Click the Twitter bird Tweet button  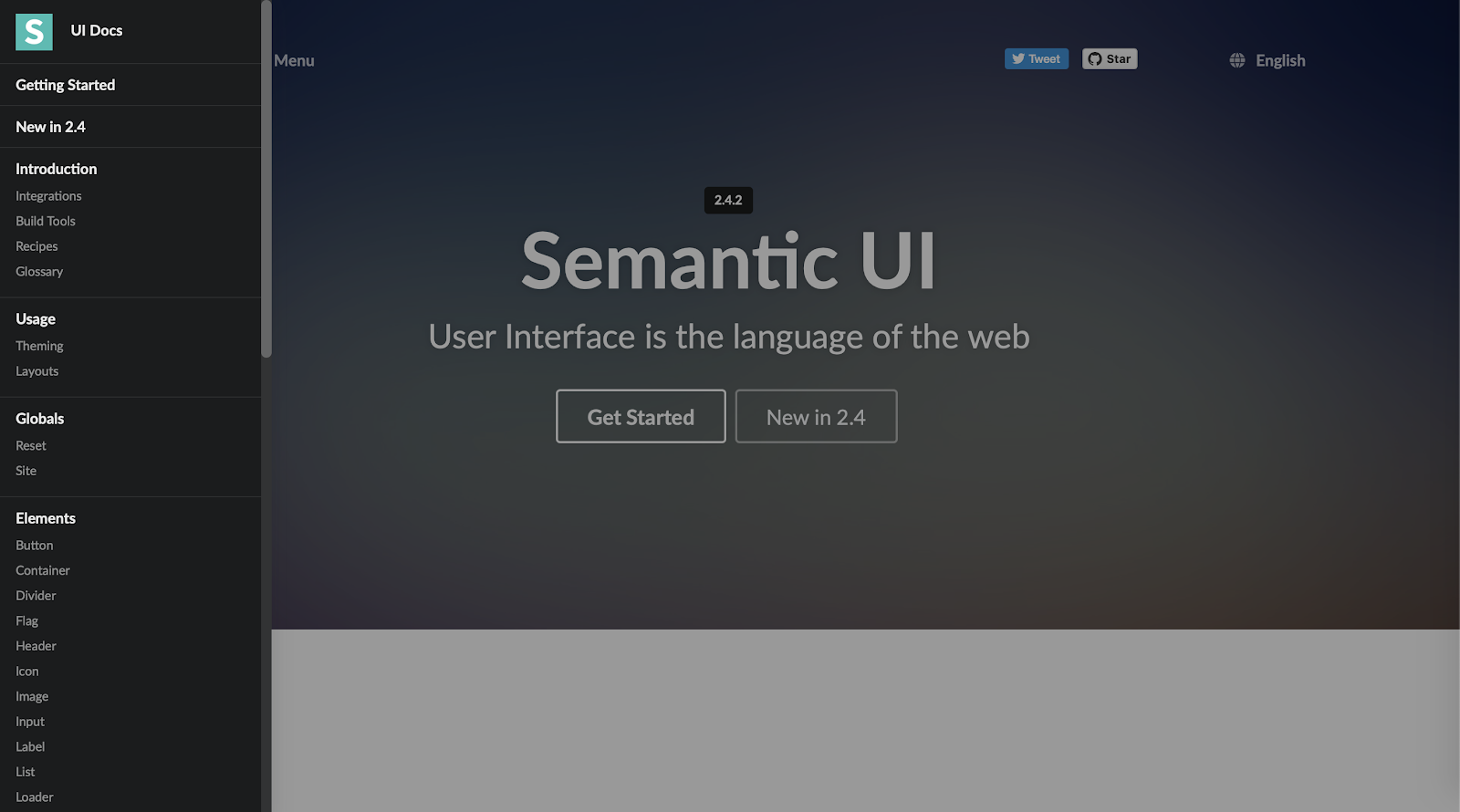click(1037, 58)
